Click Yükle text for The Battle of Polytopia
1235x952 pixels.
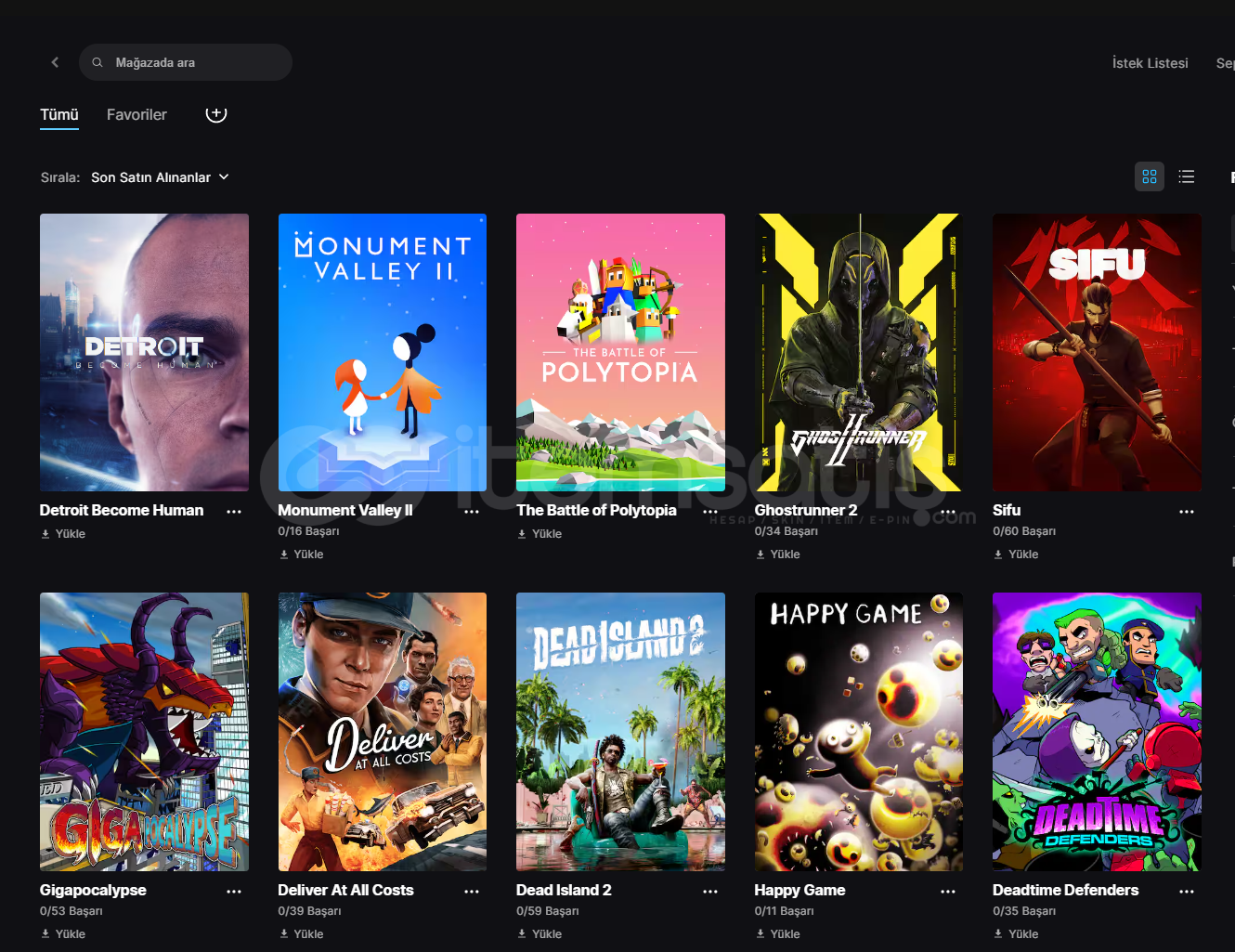(x=547, y=534)
